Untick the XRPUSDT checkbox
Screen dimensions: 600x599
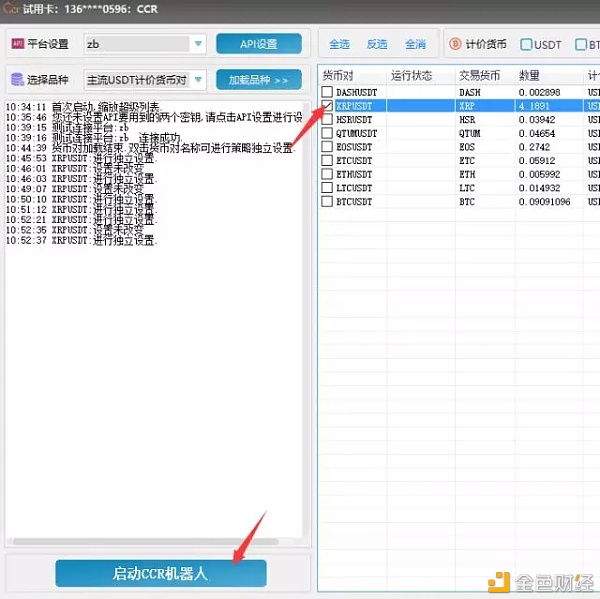click(x=327, y=105)
